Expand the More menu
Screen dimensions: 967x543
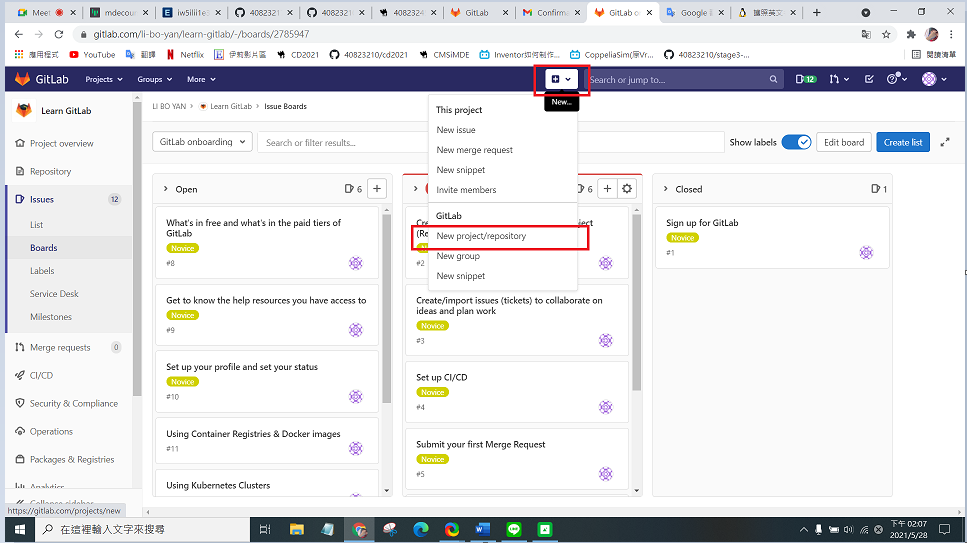pos(201,80)
